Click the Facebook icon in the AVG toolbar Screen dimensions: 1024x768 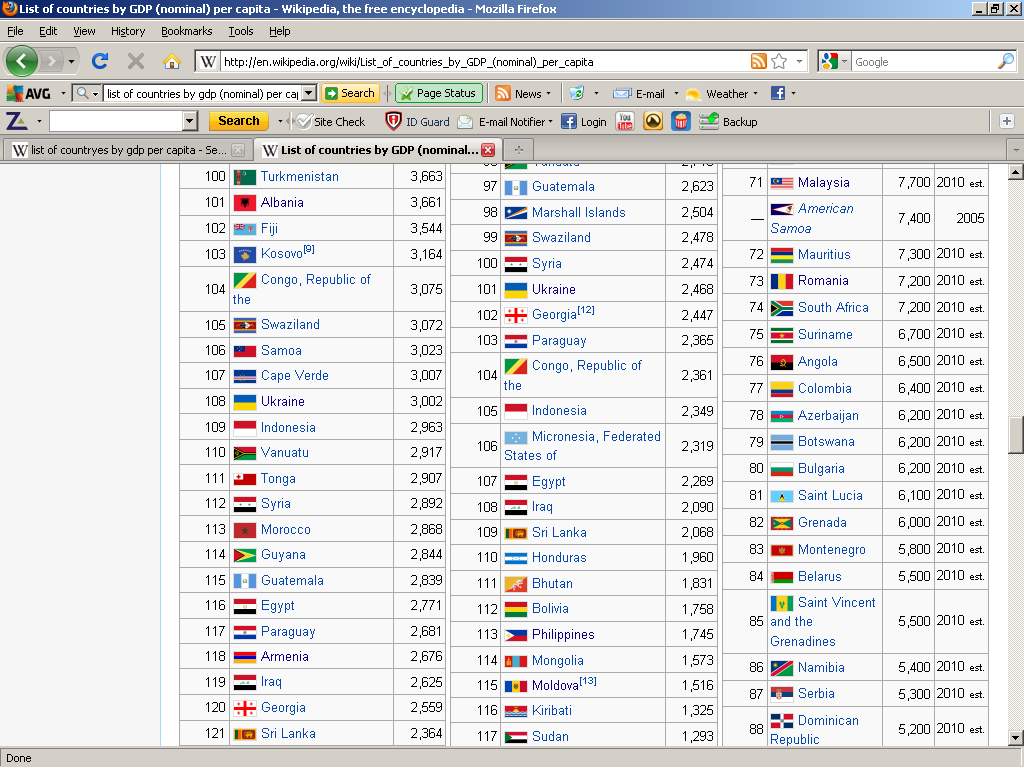(x=777, y=93)
